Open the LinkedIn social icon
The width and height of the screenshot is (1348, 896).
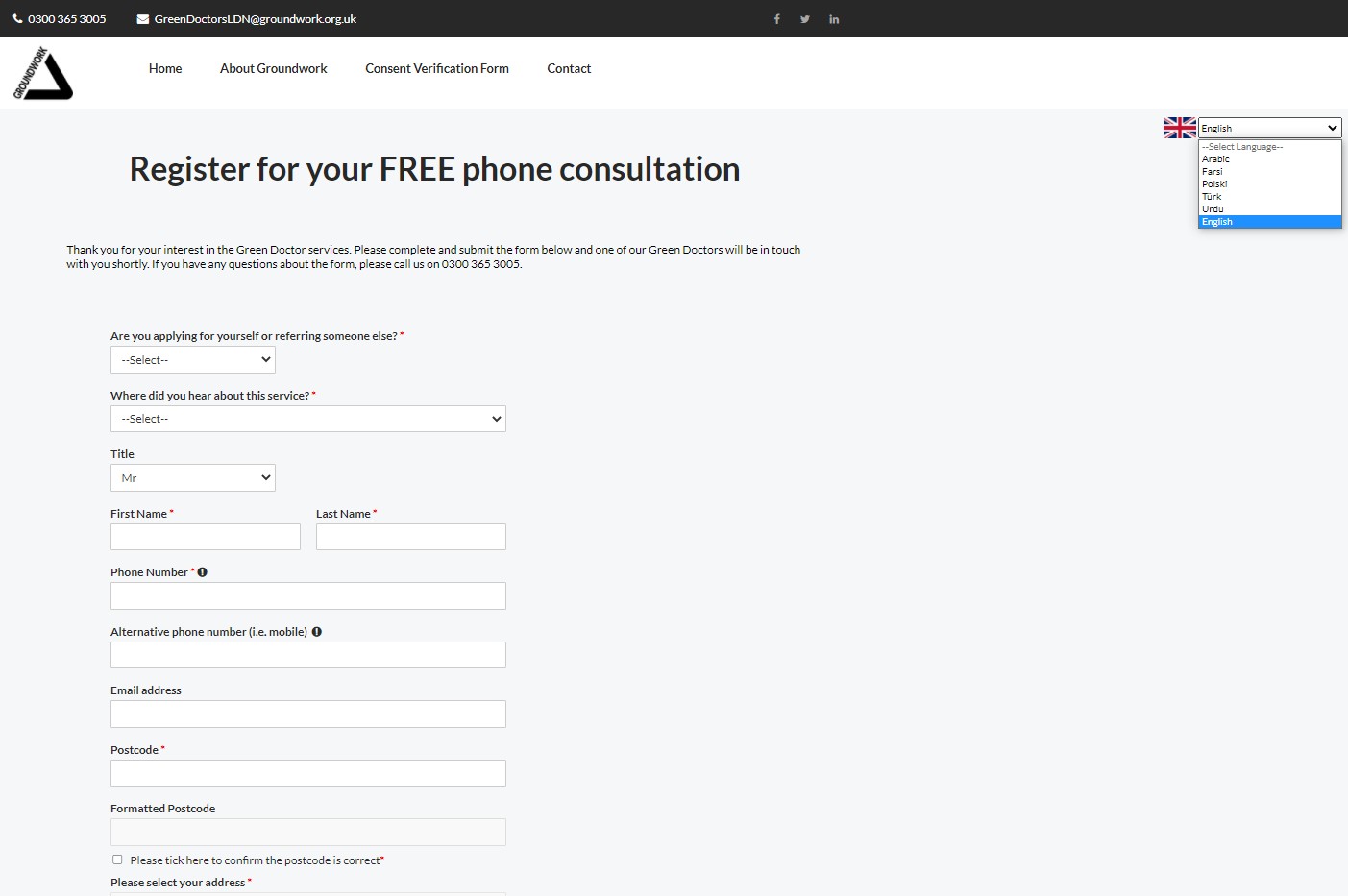(x=834, y=19)
